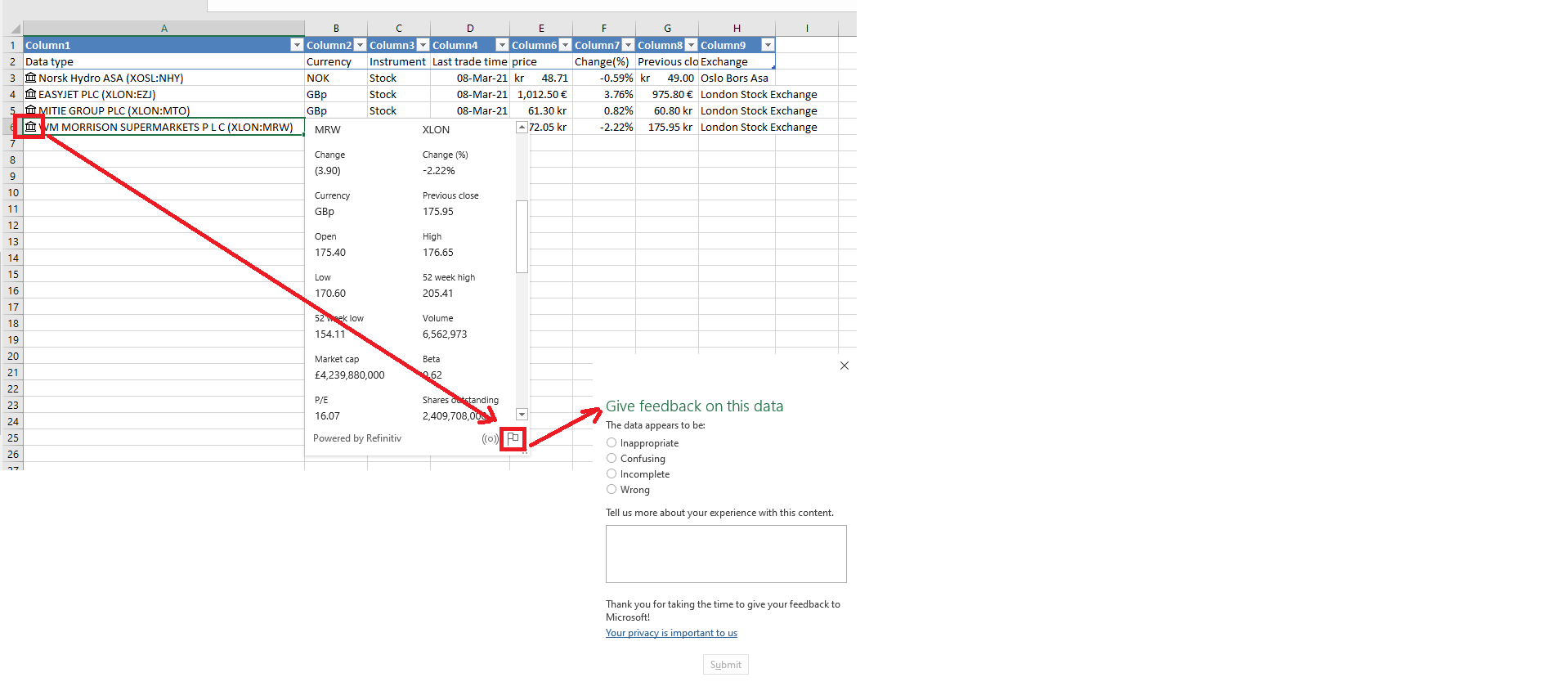Image resolution: width=1568 pixels, height=700 pixels.
Task: Click the 'Last trade time' cell
Action: pos(470,61)
